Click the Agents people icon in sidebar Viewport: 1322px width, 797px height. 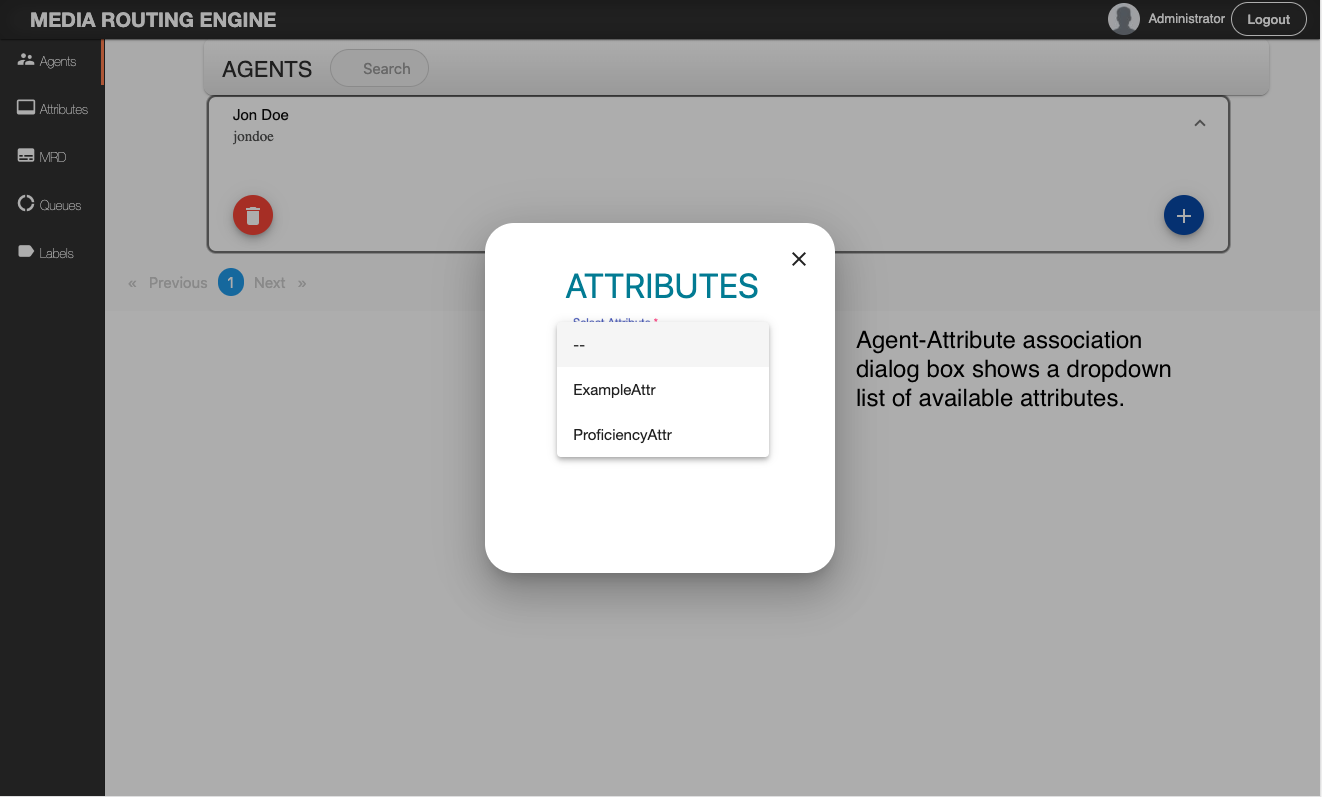26,60
